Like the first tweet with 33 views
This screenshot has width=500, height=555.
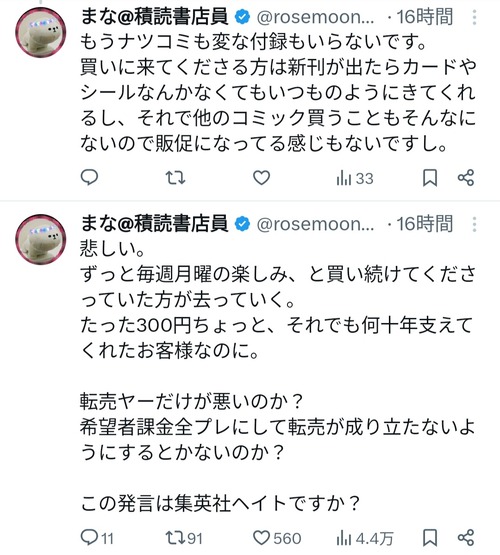(262, 178)
